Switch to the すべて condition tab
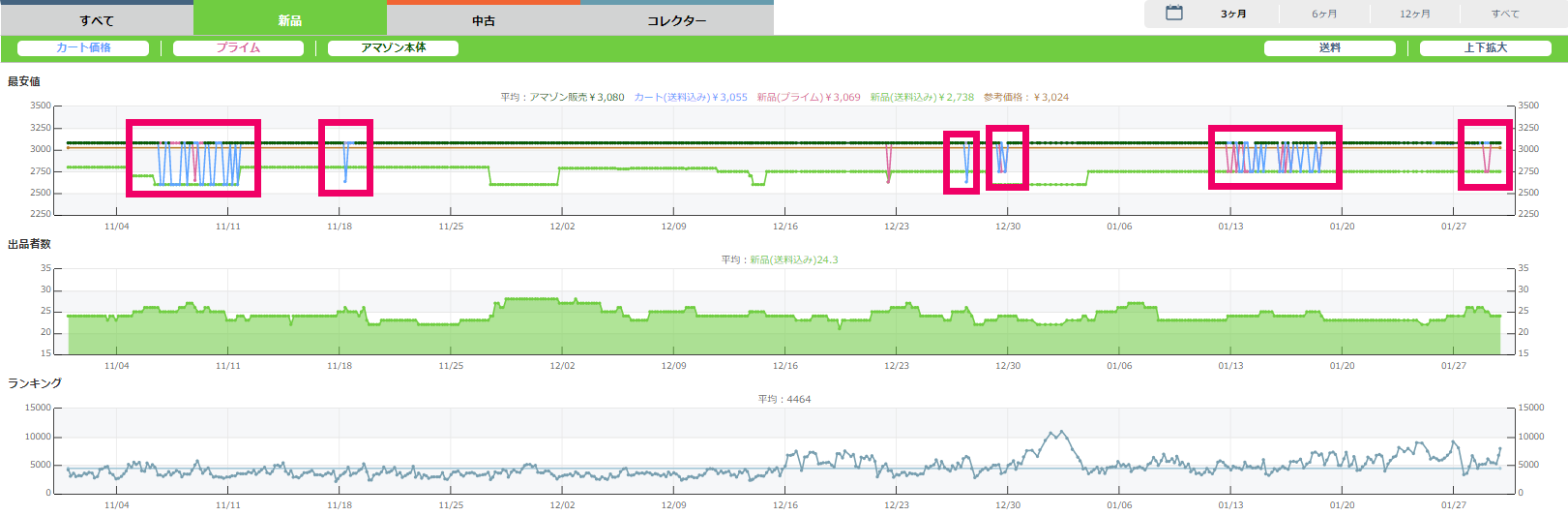The image size is (1568, 516). pyautogui.click(x=97, y=20)
